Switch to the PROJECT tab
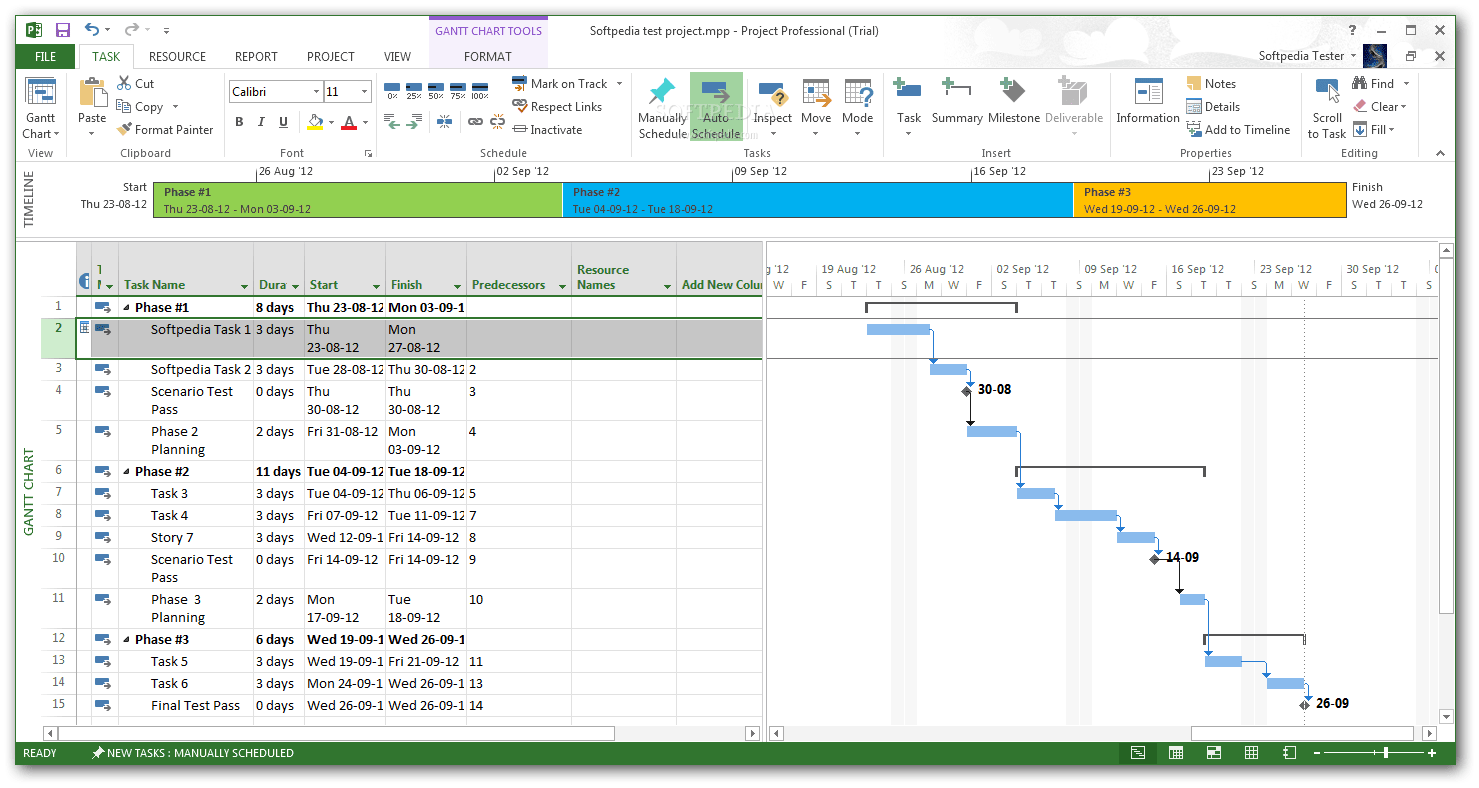This screenshot has height=788, width=1479. tap(331, 57)
